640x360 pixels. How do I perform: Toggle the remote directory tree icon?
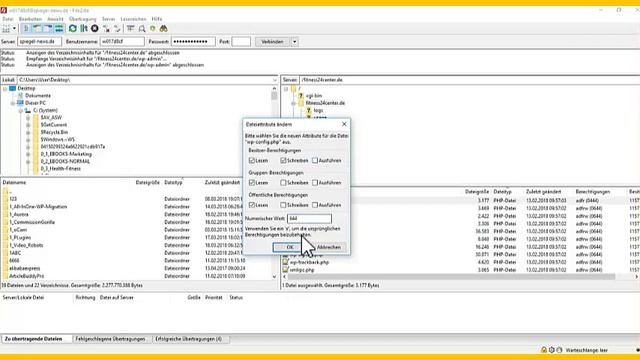point(48,29)
